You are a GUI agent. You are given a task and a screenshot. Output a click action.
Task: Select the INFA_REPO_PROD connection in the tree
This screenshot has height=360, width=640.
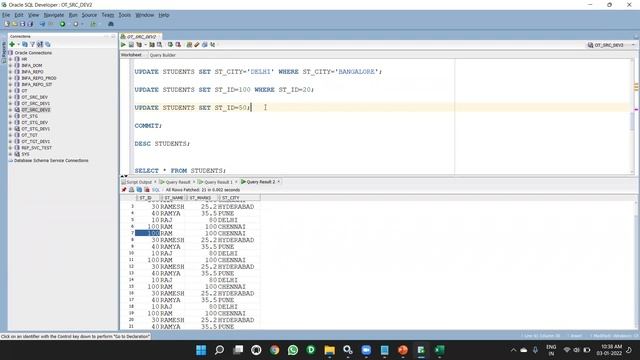pos(39,78)
